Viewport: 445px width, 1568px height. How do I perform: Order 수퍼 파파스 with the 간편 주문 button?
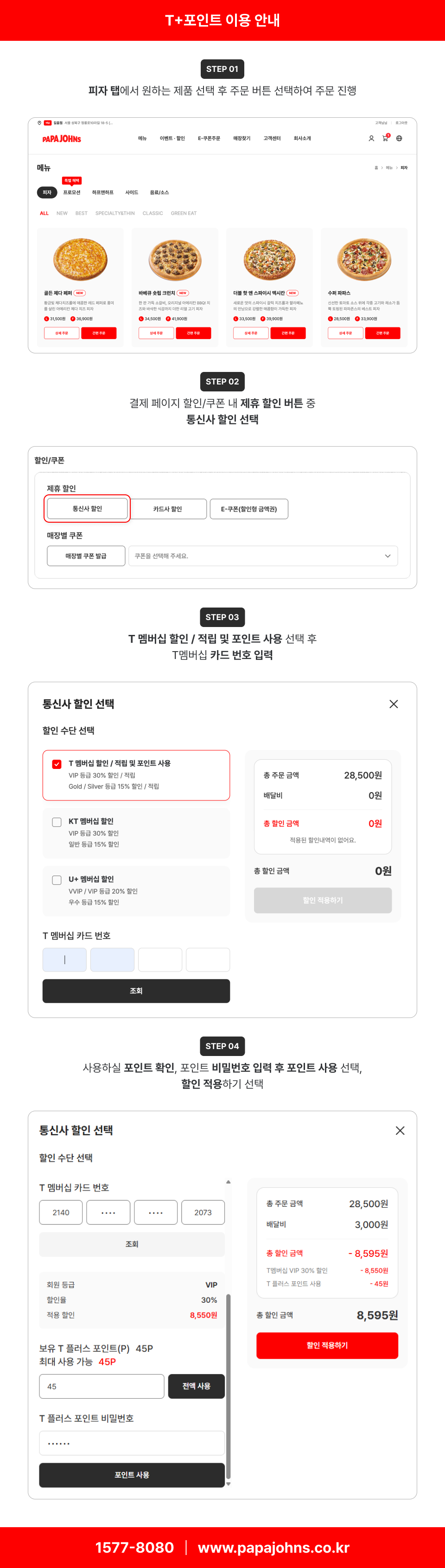coord(383,333)
